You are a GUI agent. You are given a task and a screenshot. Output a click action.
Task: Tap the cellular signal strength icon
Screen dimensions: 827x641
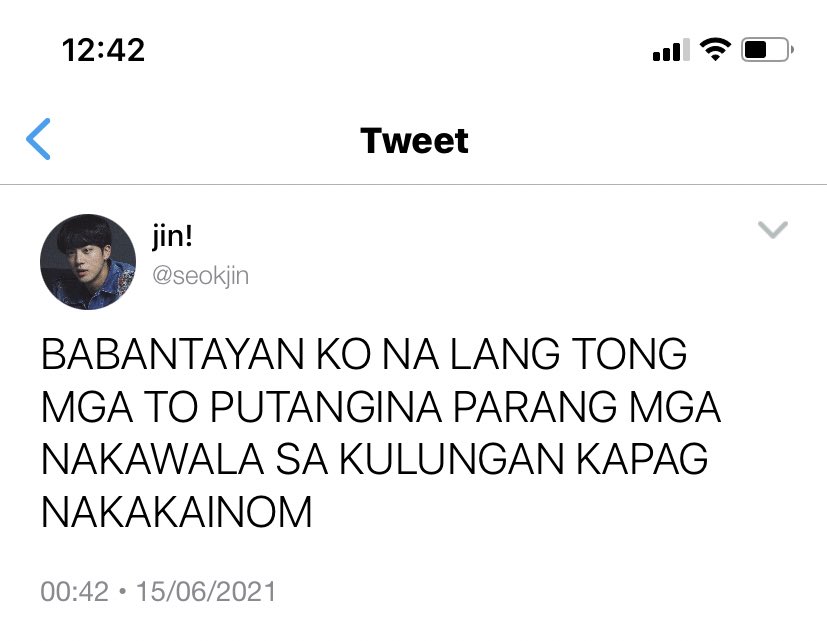pyautogui.click(x=671, y=50)
